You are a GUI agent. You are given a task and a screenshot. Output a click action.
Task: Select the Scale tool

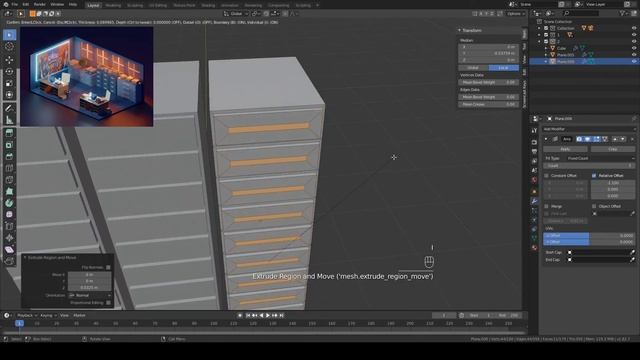click(9, 83)
